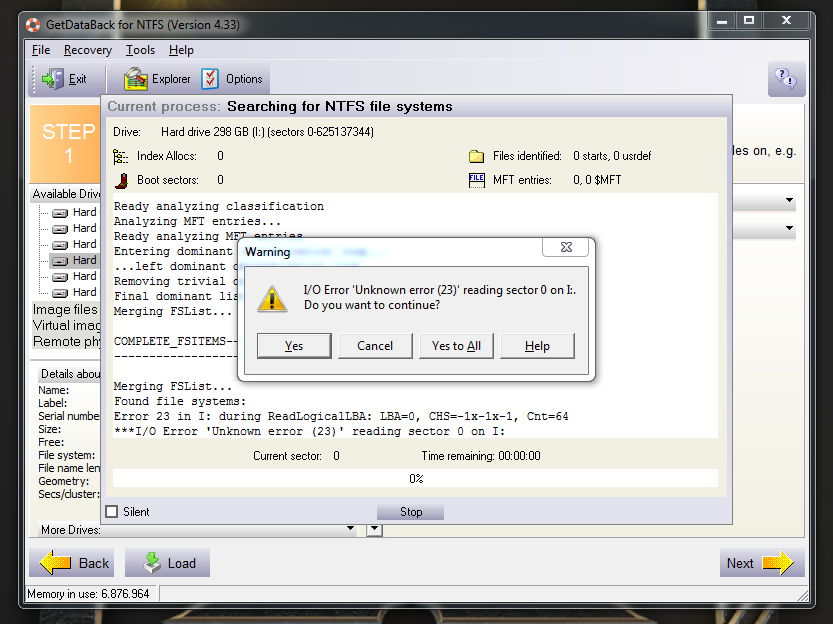Screen dimensions: 833x624
Task: Click the Virtual images entry
Action: point(66,325)
